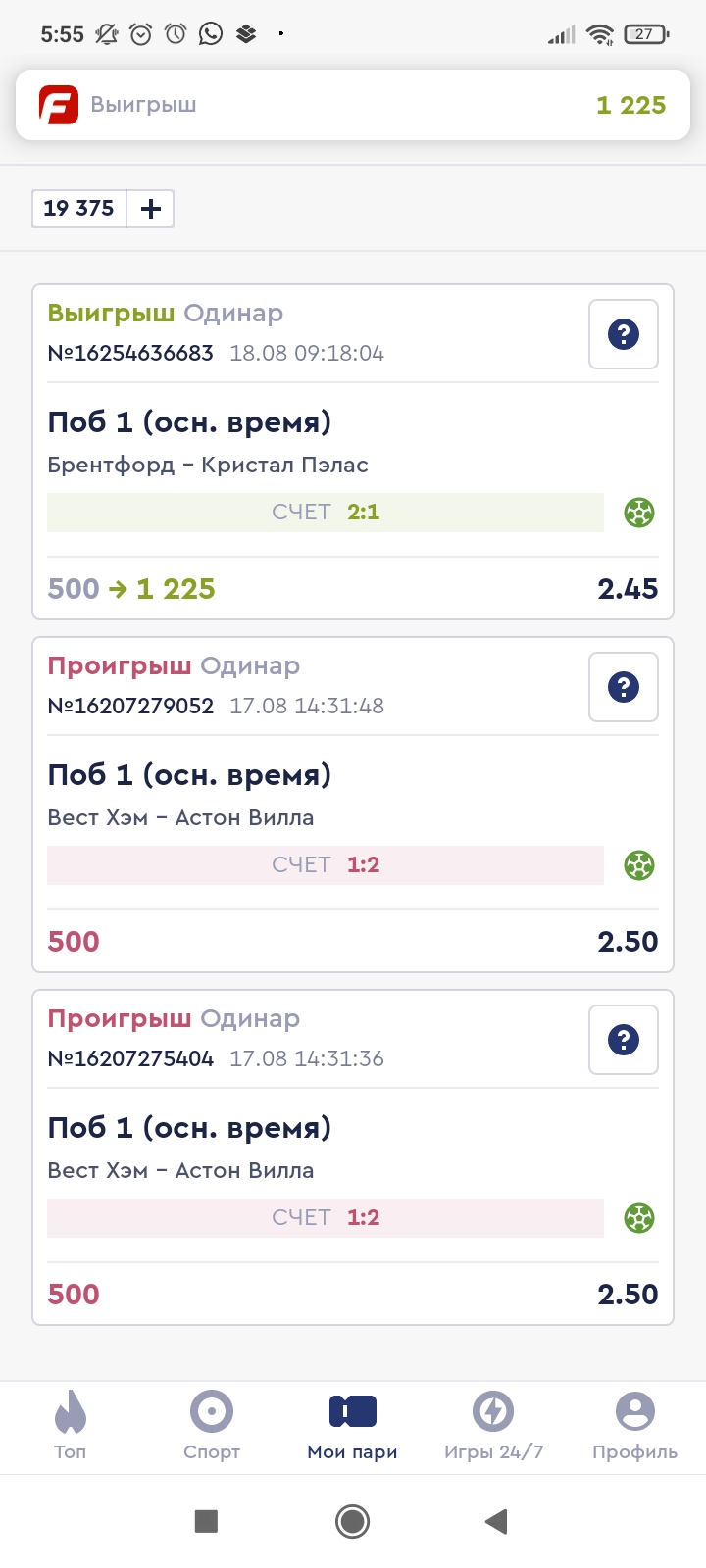Add funds with the plus button
The image size is (706, 1568).
151,209
